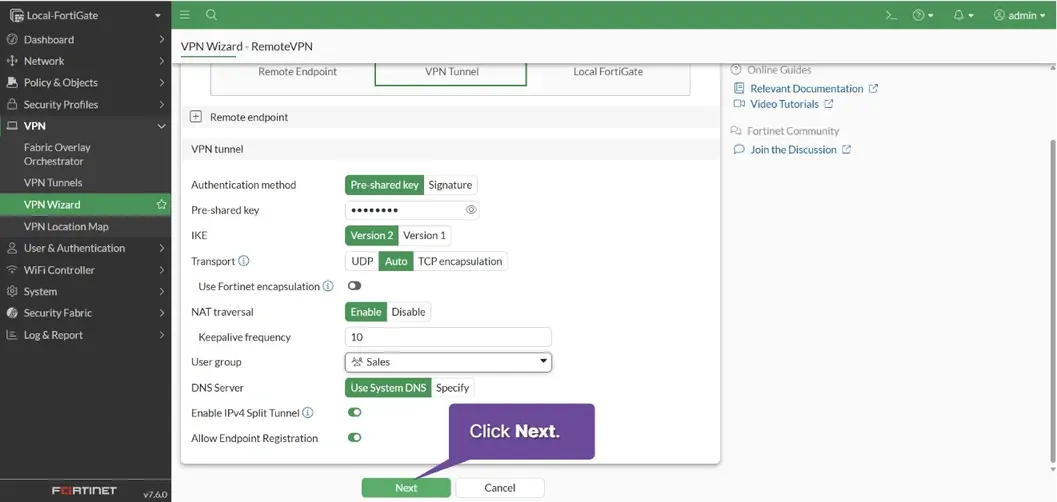Click info icon beside IPv4 Split Tunnel
Image resolution: width=1057 pixels, height=502 pixels.
tap(307, 412)
